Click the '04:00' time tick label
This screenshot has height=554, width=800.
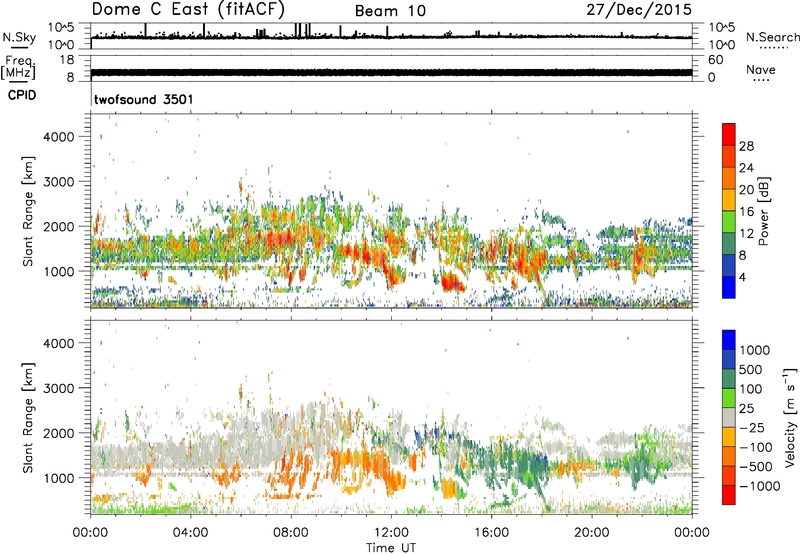[x=191, y=533]
